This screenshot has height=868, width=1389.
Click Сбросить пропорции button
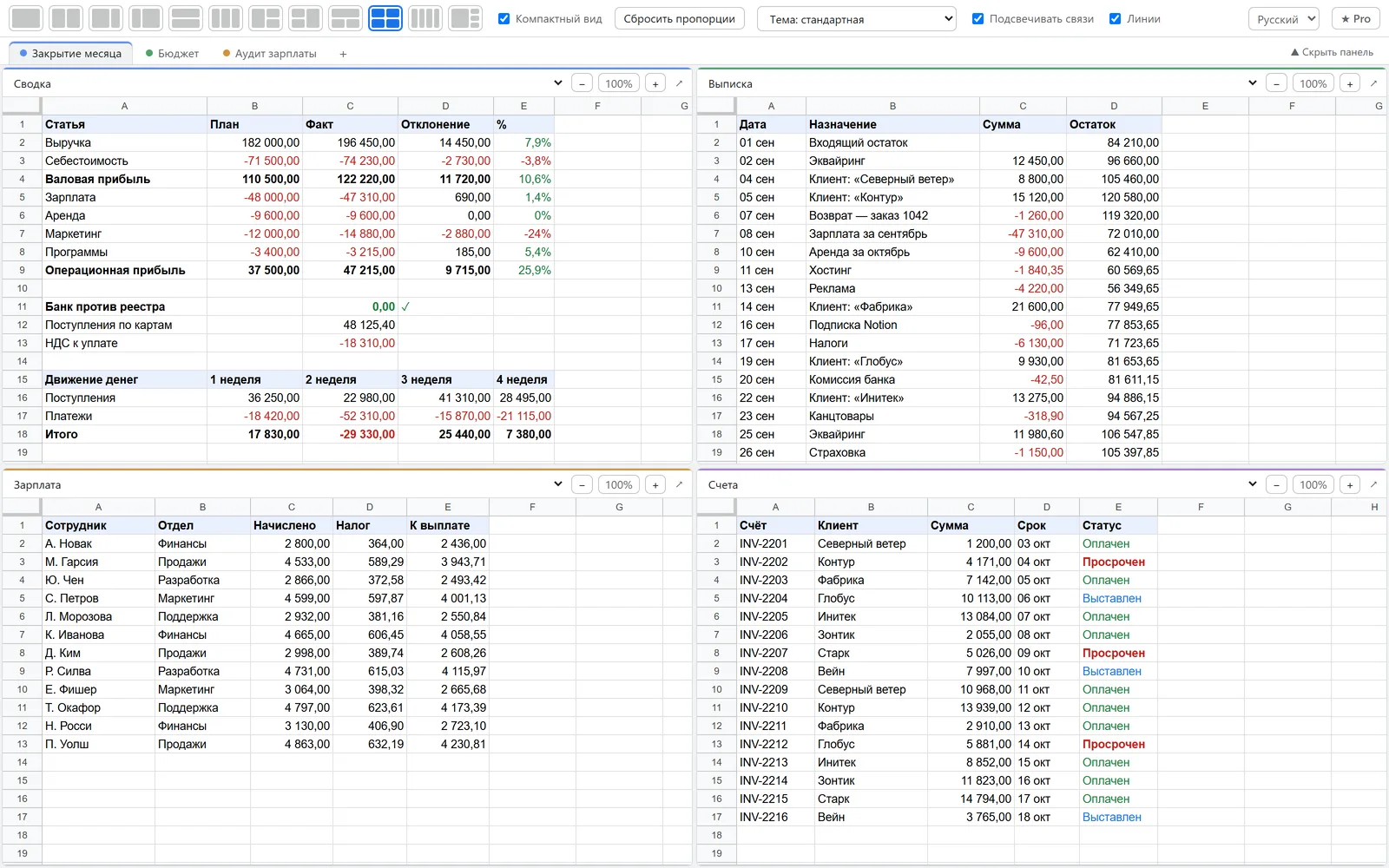pos(679,18)
